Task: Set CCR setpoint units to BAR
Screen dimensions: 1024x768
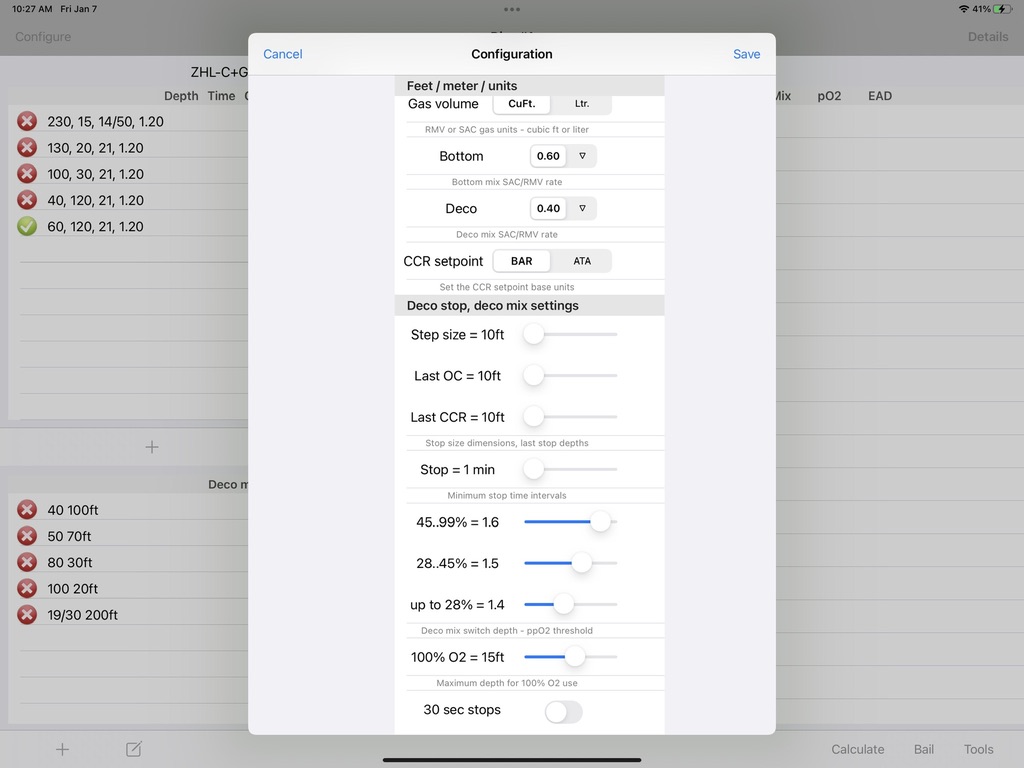Action: point(521,261)
